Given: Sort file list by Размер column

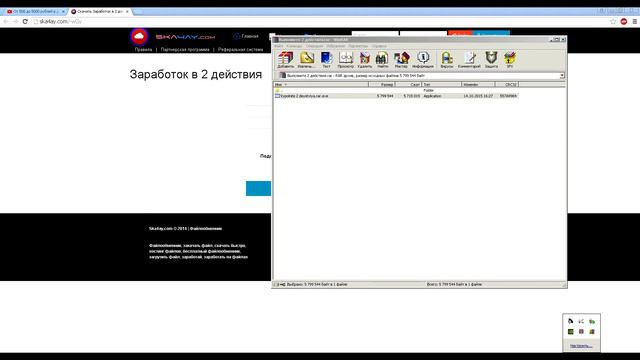Looking at the screenshot, I should 382,84.
